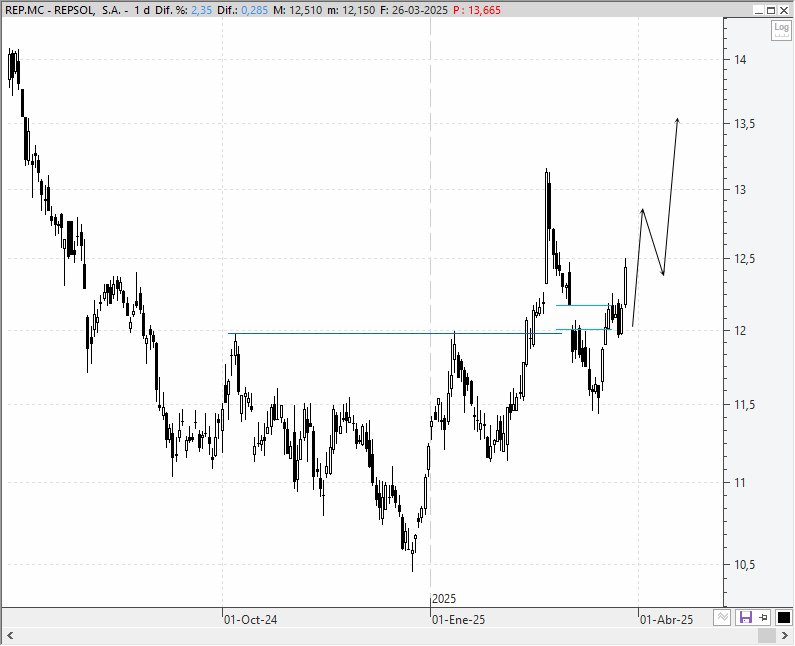The width and height of the screenshot is (795, 646).
Task: Click the '1 d' timeframe label
Action: [x=141, y=10]
